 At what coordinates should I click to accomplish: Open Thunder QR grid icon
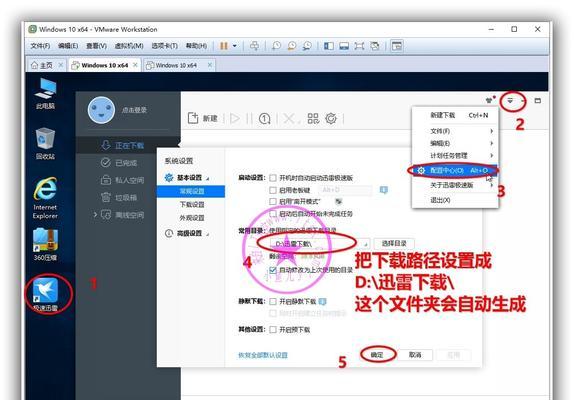click(x=313, y=118)
